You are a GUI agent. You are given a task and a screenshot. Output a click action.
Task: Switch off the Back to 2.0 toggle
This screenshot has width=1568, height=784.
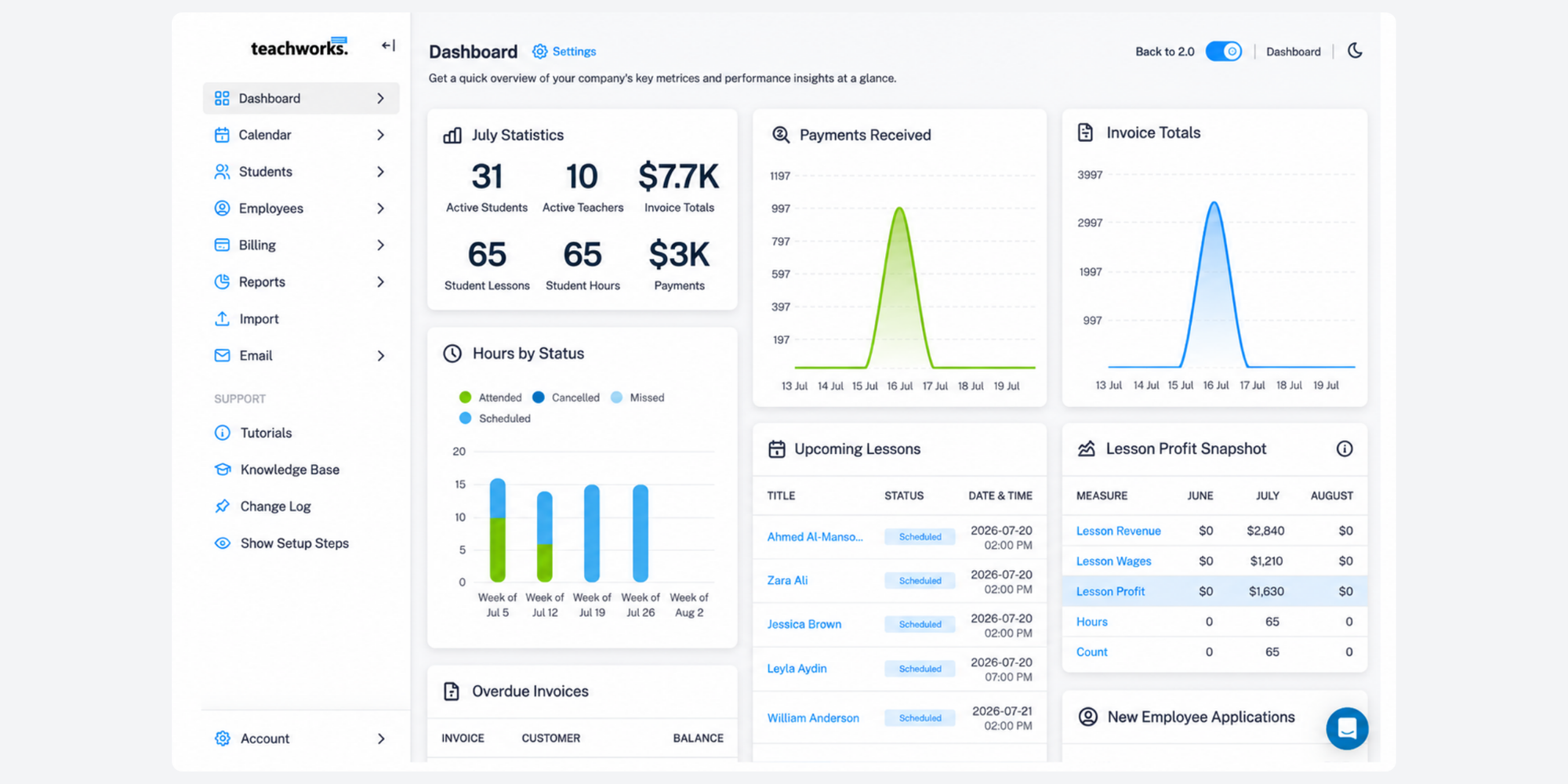(x=1223, y=52)
